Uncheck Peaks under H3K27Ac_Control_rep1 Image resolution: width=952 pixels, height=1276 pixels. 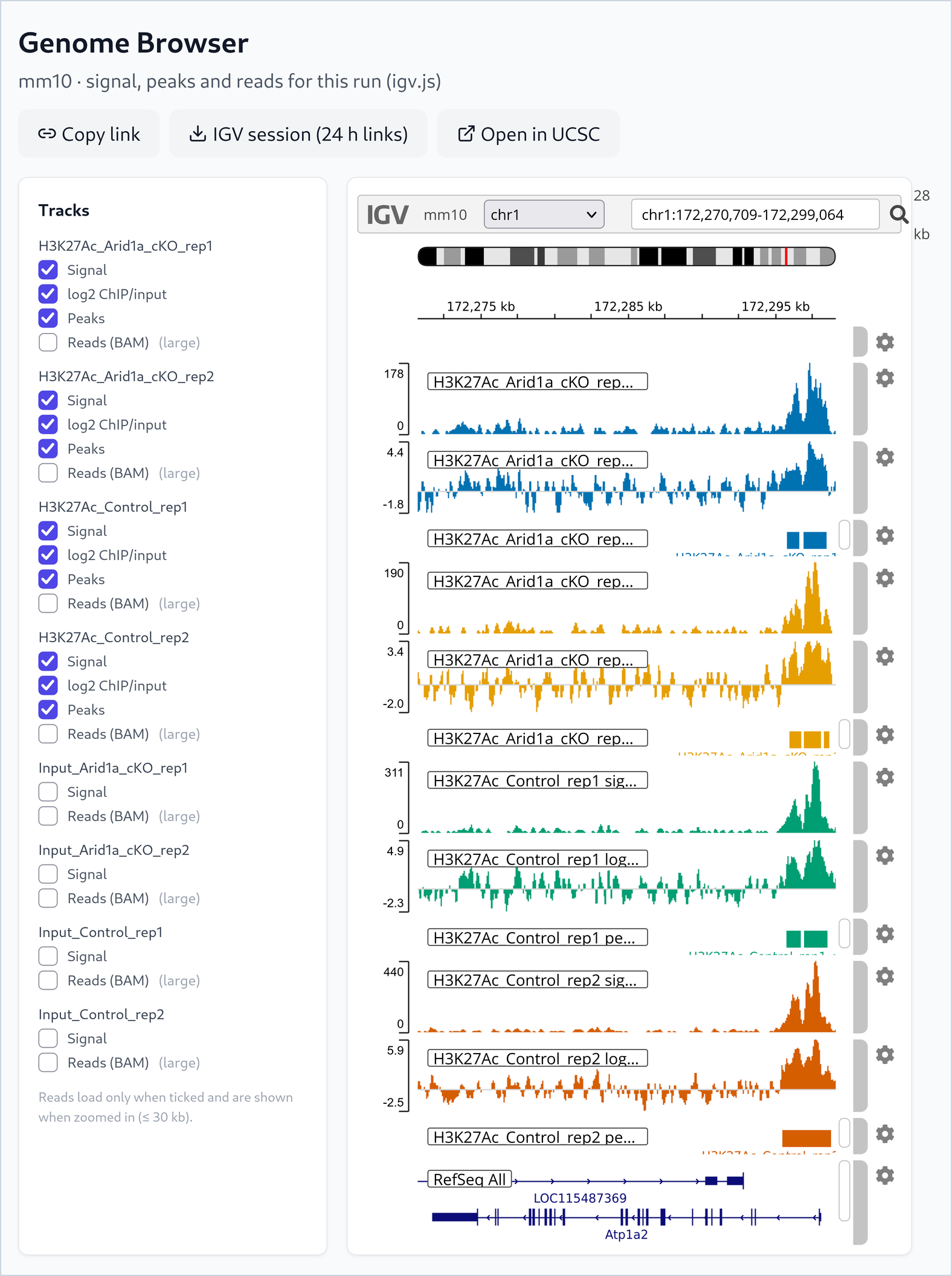click(x=48, y=579)
